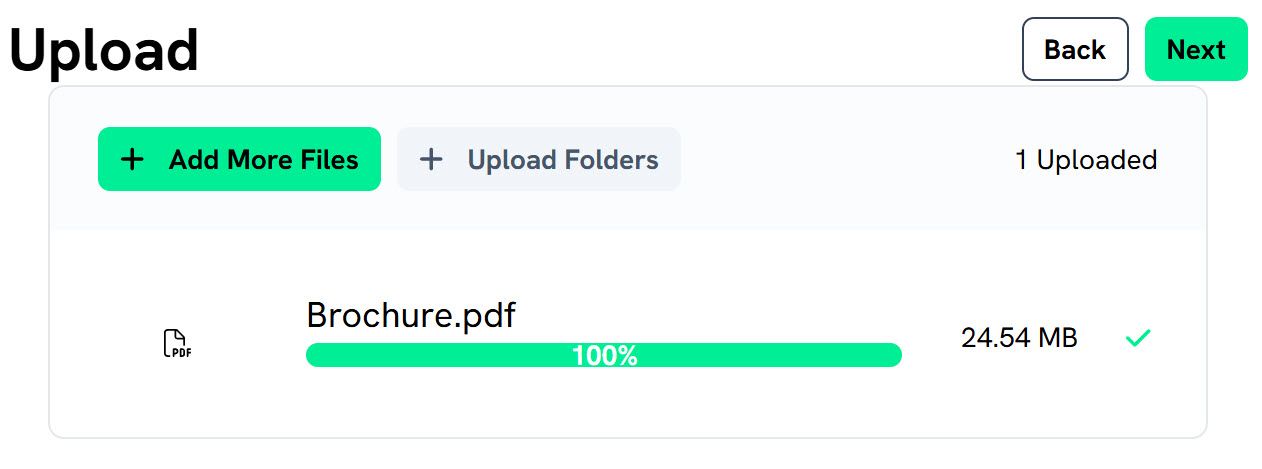Click the green upload-complete checkmark

click(1138, 338)
